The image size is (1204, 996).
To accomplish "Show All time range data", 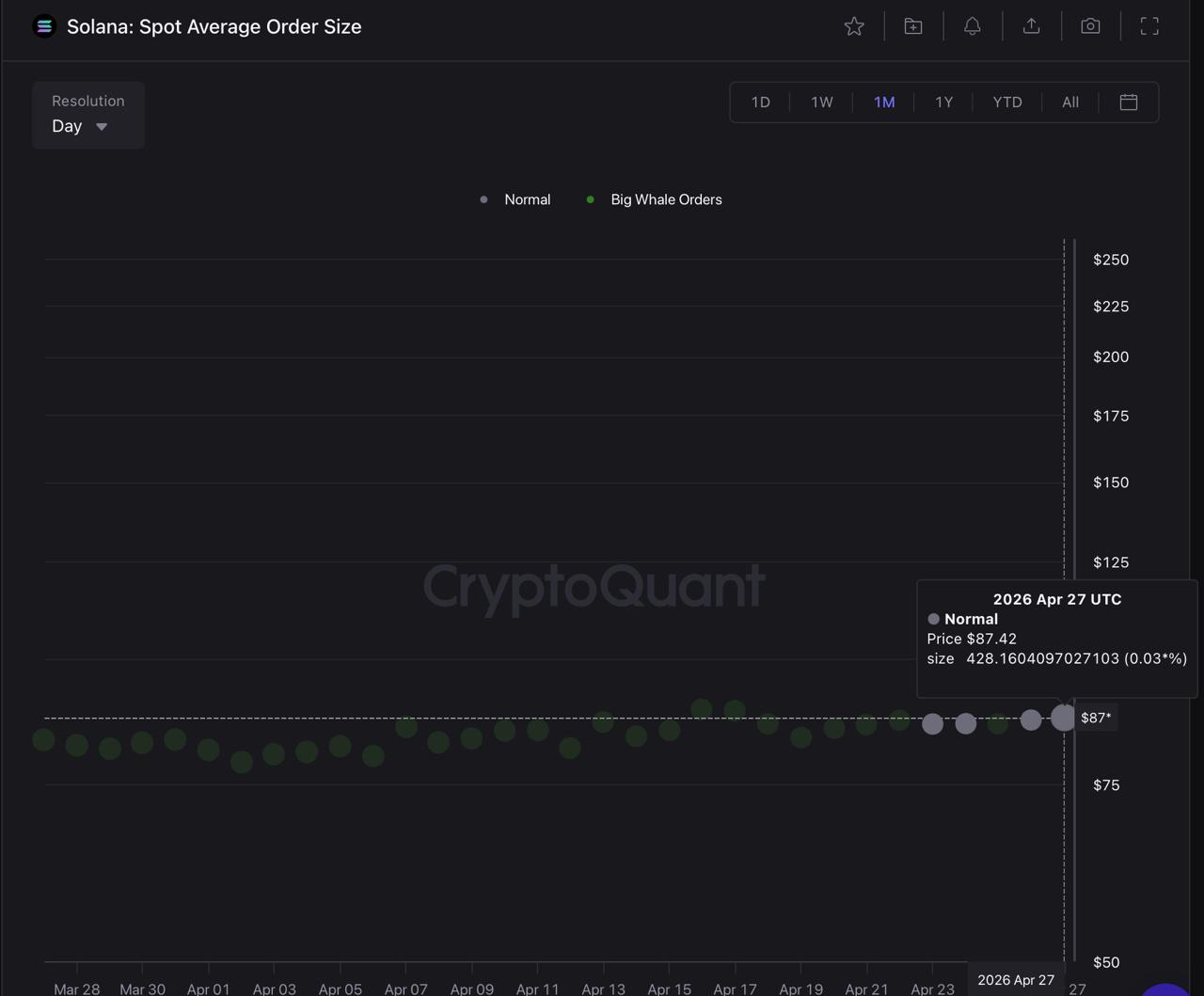I will (1070, 103).
